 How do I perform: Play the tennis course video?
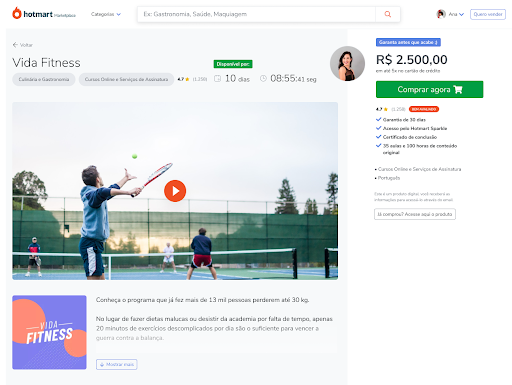175,191
